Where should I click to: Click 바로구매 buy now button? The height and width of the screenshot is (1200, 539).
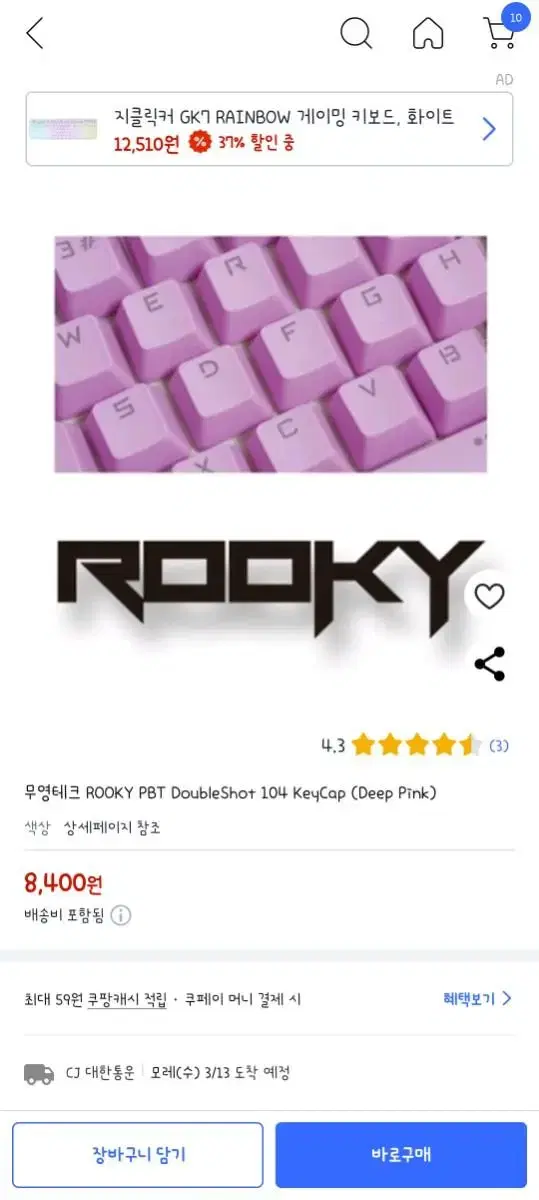click(401, 1154)
